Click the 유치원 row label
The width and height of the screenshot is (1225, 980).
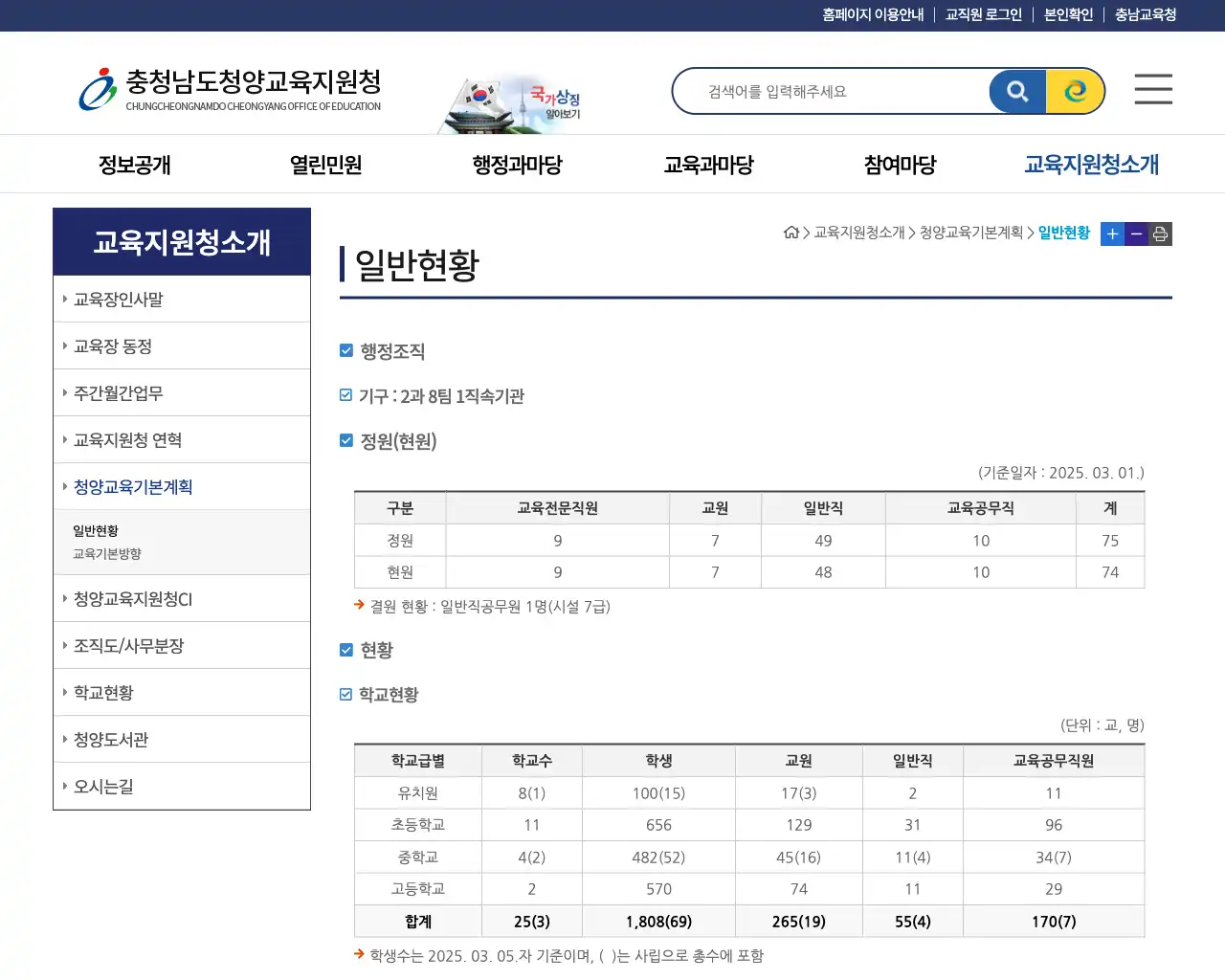pyautogui.click(x=418, y=793)
